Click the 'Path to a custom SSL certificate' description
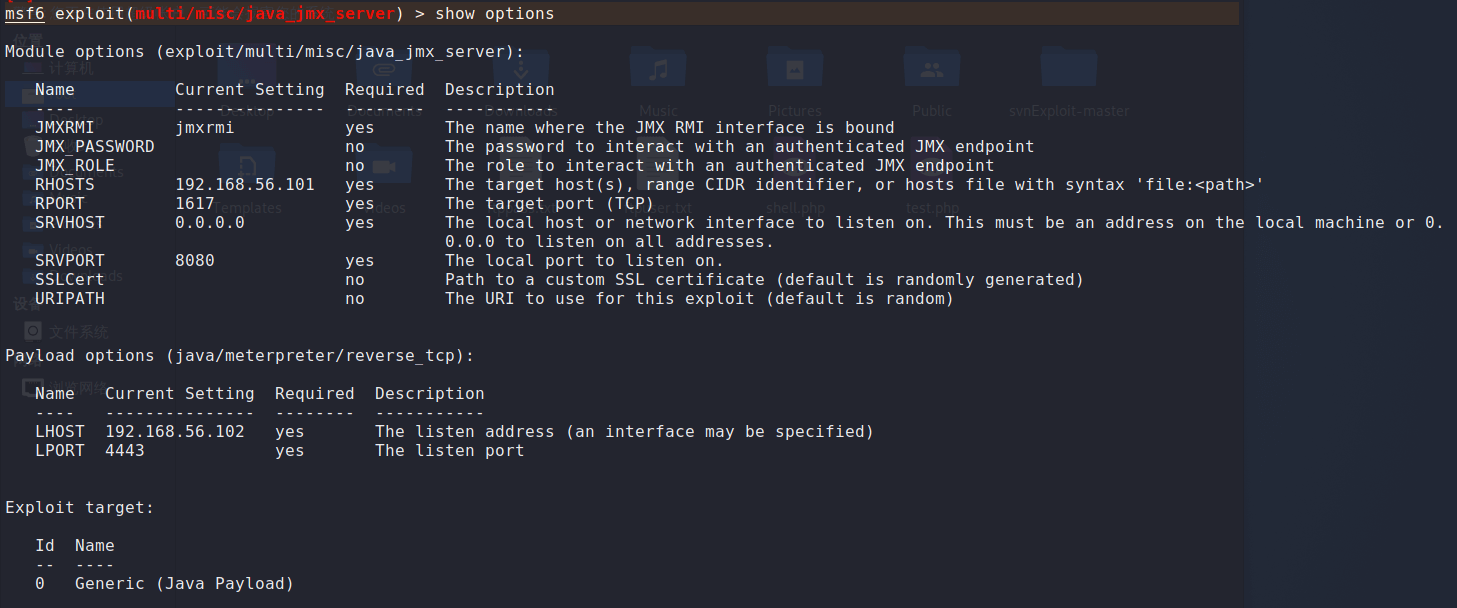The width and height of the screenshot is (1457, 608). coord(764,279)
